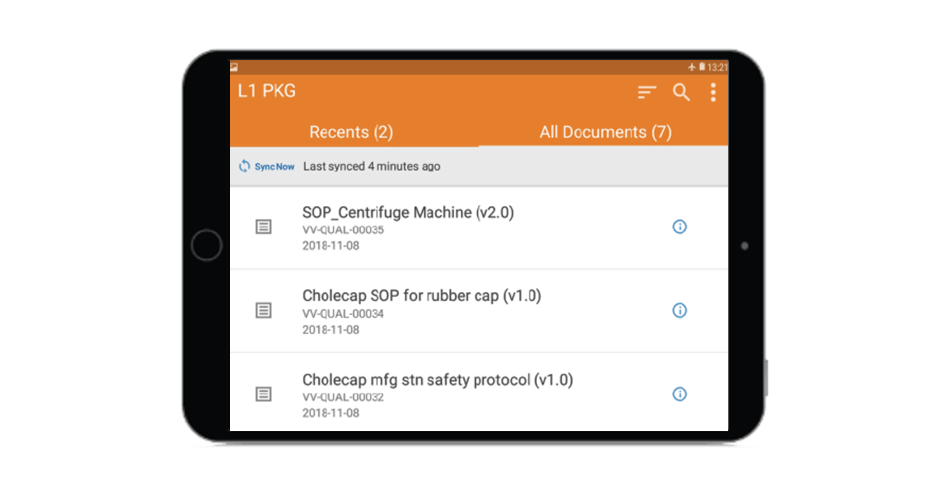Open the three-dot overflow menu
This screenshot has height=486, width=947.
point(713,93)
